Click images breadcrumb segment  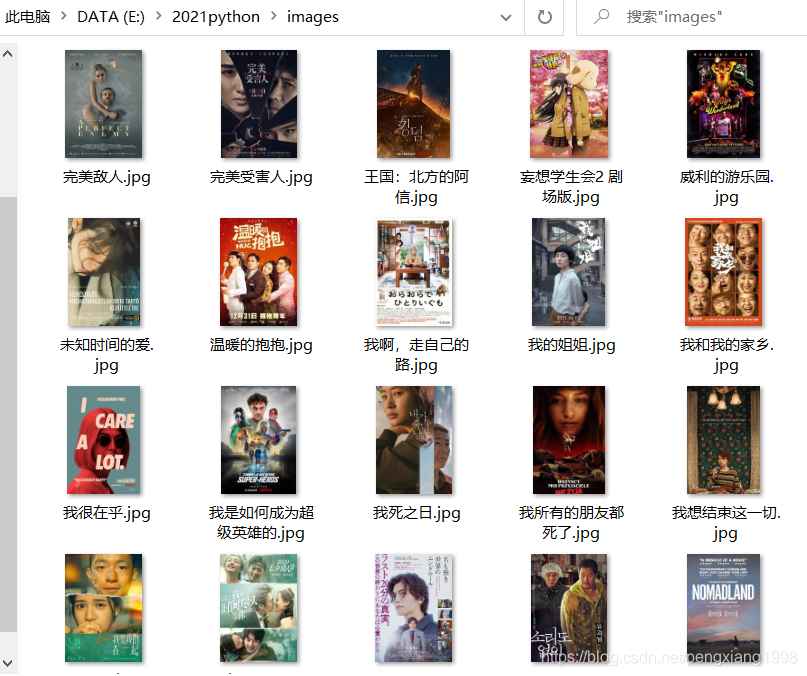pos(313,17)
